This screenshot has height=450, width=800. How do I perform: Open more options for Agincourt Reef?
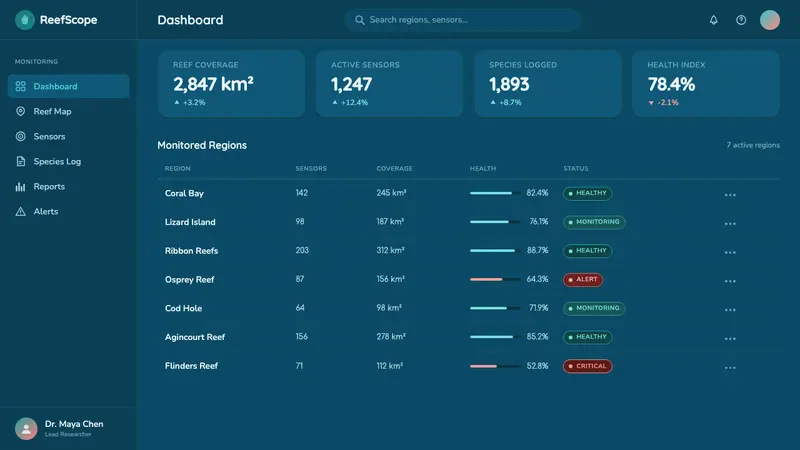click(x=730, y=338)
